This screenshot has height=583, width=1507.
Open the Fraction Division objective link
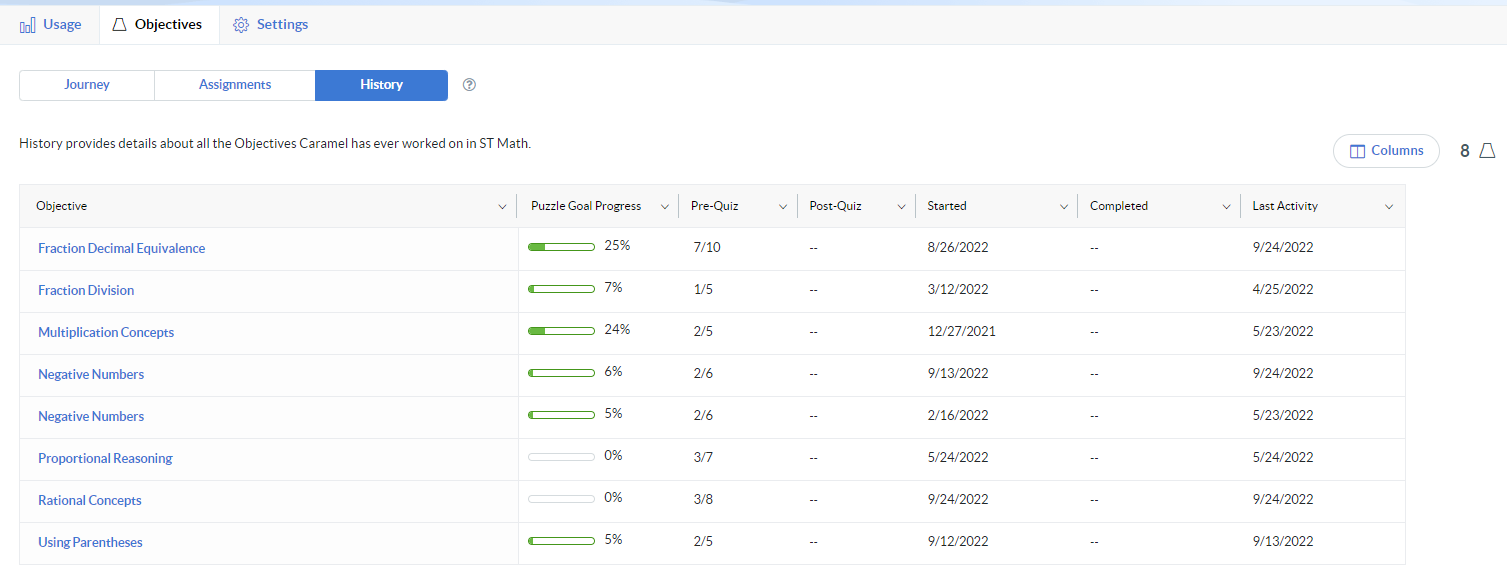click(86, 291)
